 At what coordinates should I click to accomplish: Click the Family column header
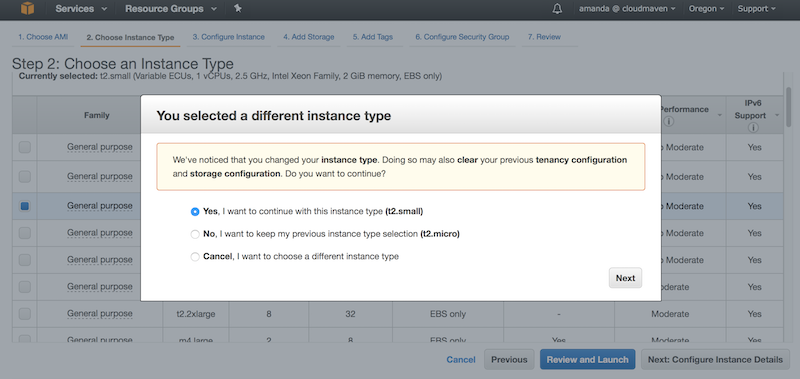pos(96,115)
